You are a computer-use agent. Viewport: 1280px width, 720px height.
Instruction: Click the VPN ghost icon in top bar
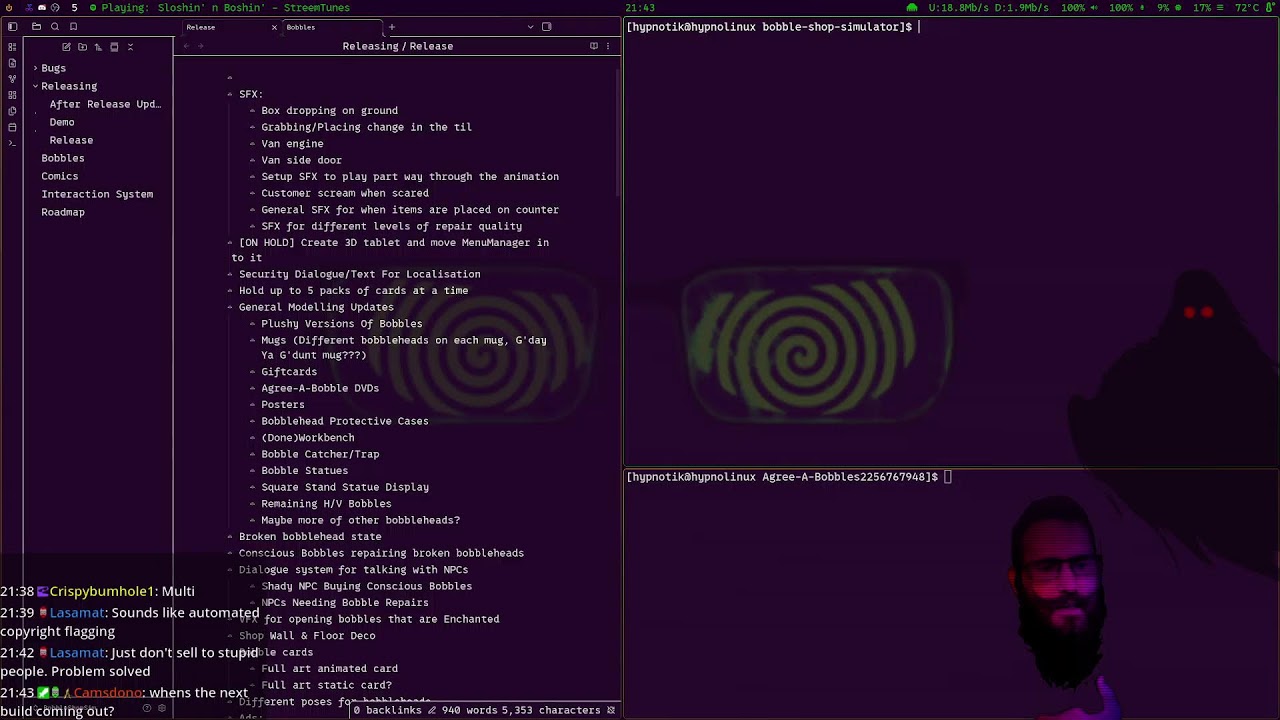pos(912,7)
